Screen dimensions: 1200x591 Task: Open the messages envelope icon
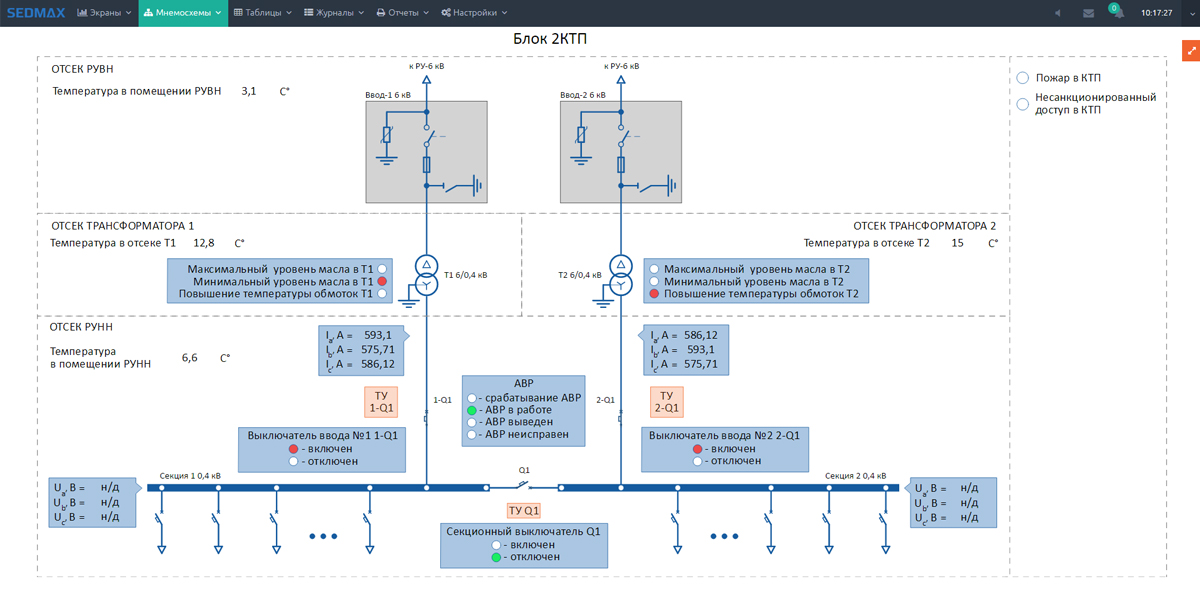[x=1088, y=13]
